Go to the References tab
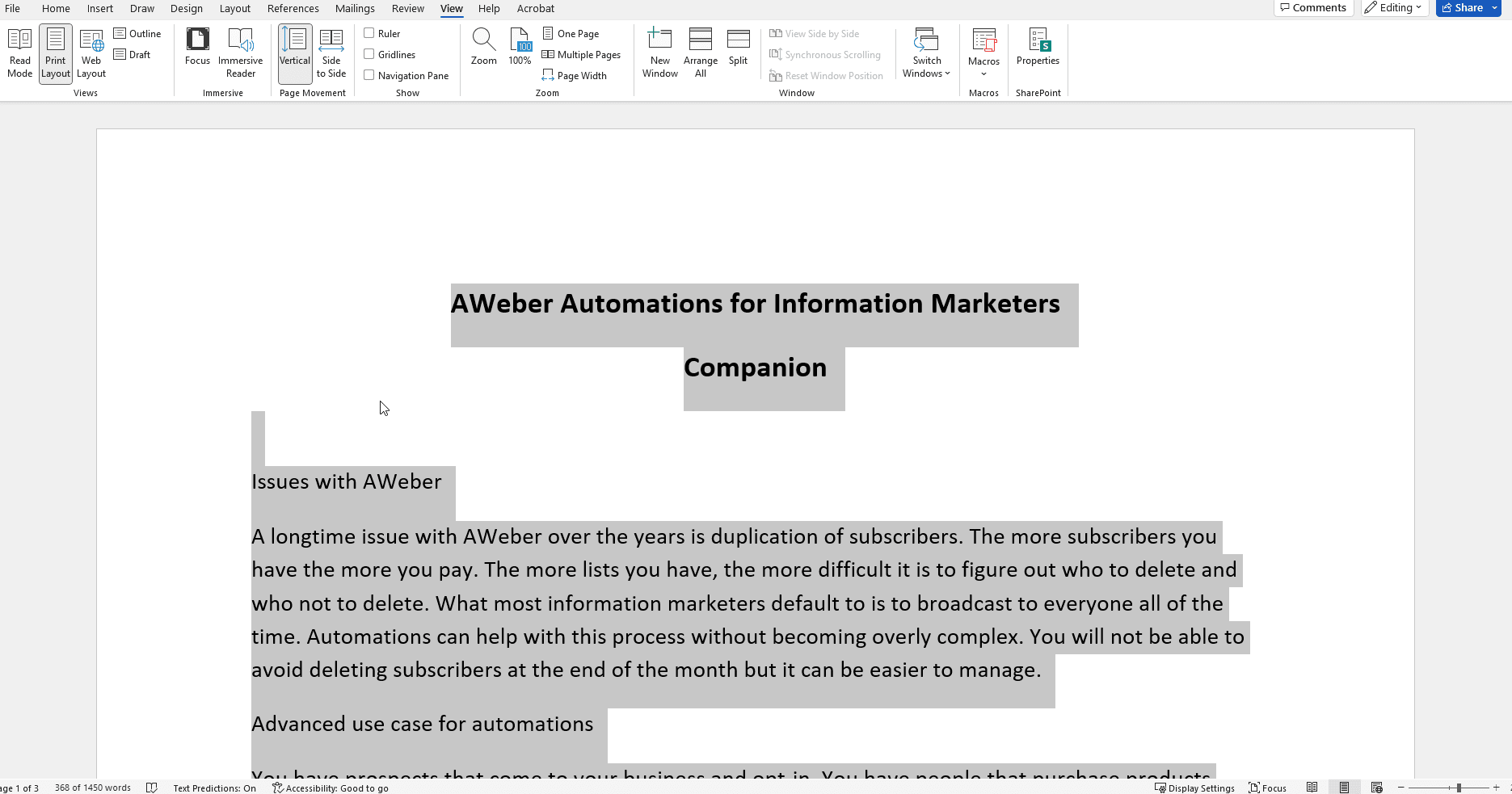 [293, 8]
